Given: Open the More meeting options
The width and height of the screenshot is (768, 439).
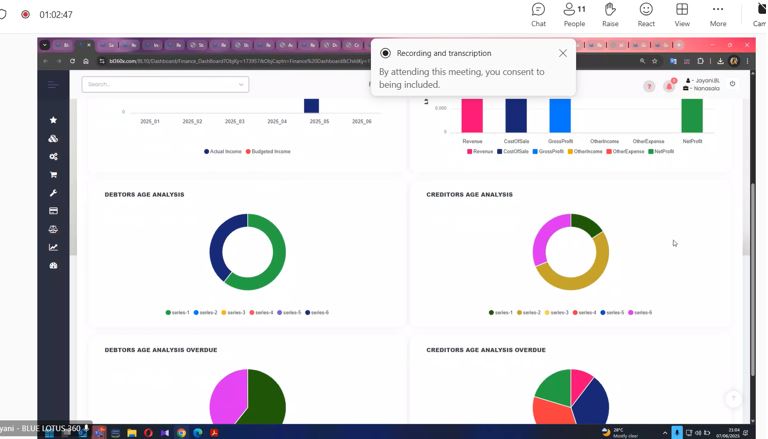Looking at the screenshot, I should (x=718, y=14).
